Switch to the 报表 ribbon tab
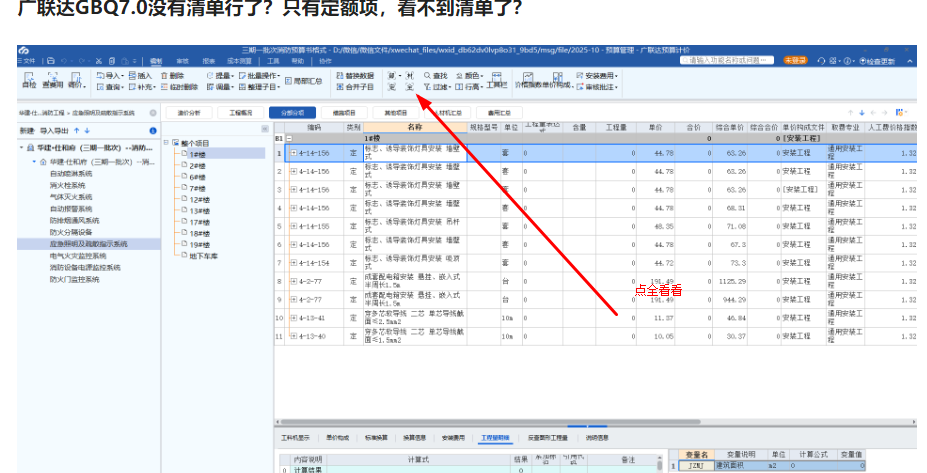Viewport: 927px width, 473px height. (209, 61)
